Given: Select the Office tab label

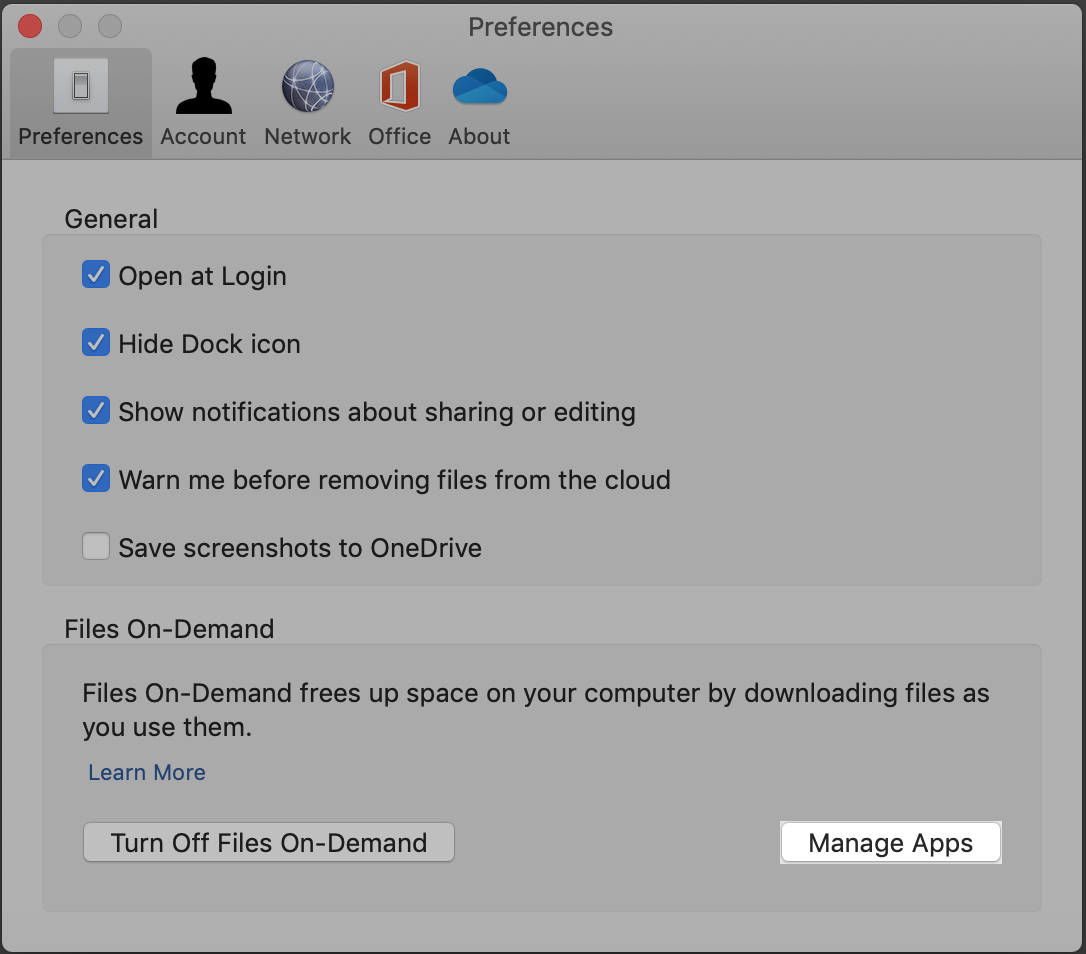Looking at the screenshot, I should [x=399, y=136].
